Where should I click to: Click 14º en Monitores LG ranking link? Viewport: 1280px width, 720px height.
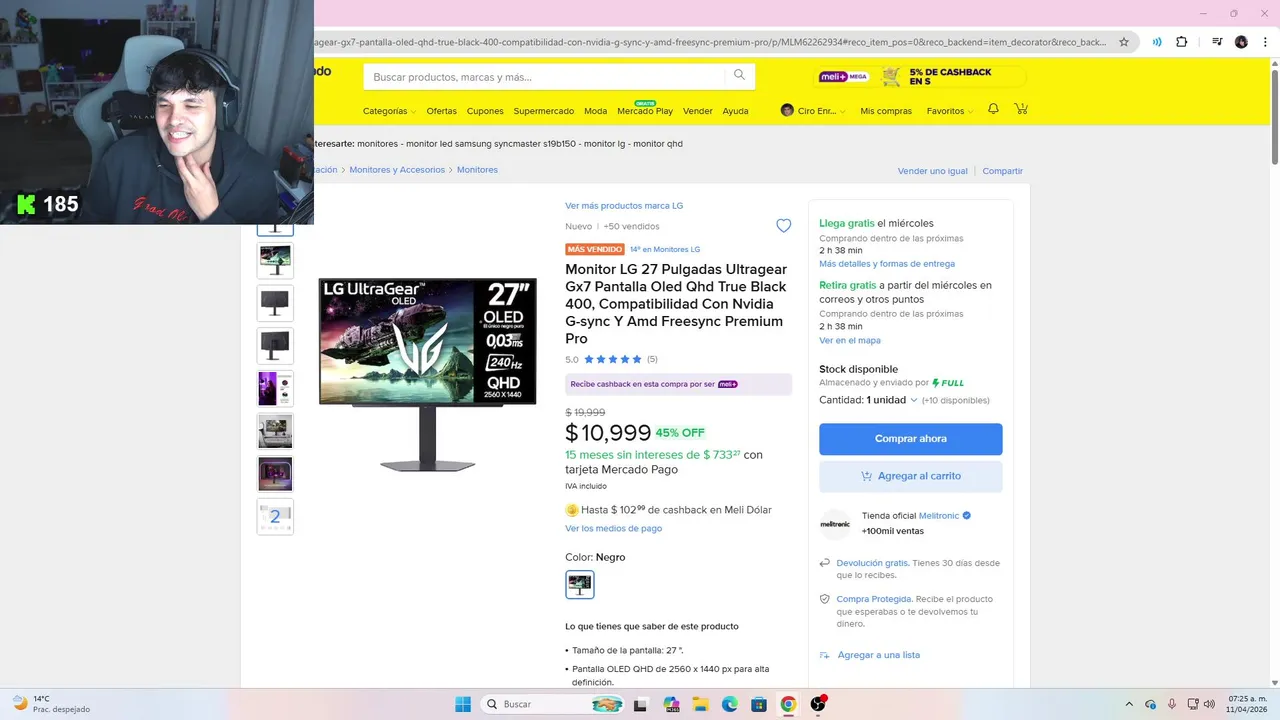[665, 249]
